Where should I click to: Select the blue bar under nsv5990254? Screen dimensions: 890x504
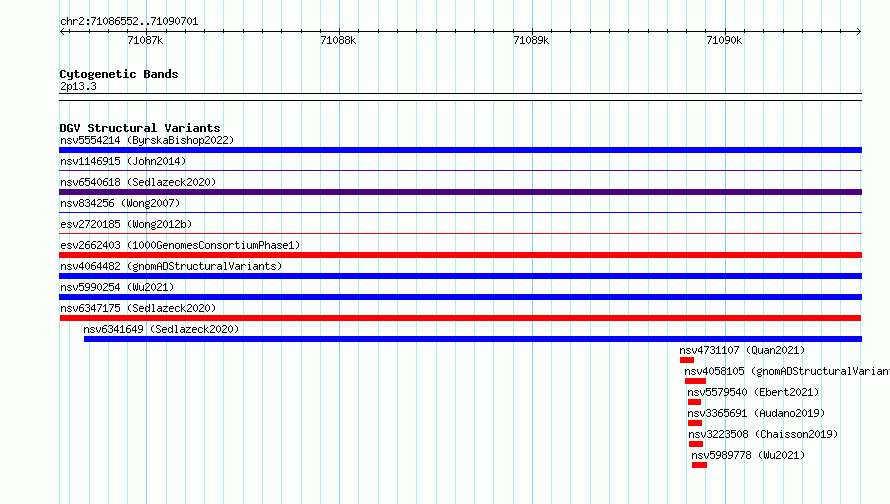click(460, 297)
